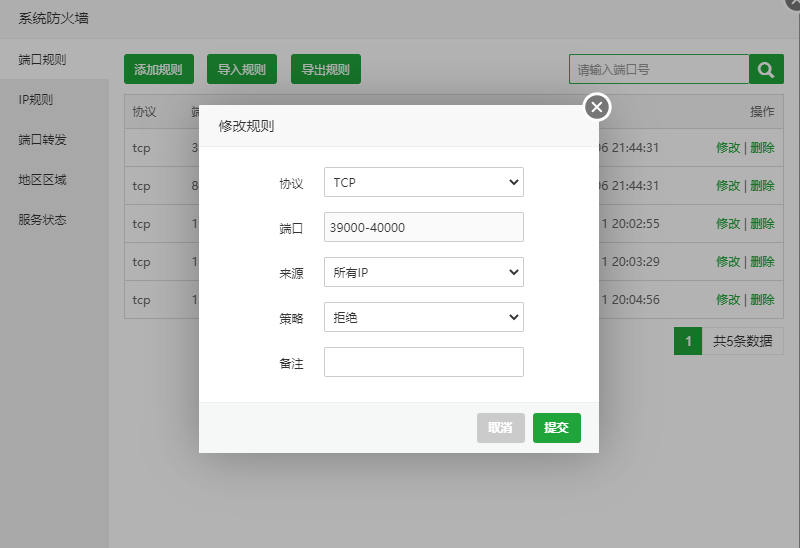
Task: Switch to the 服务状态 tab
Action: (x=54, y=219)
